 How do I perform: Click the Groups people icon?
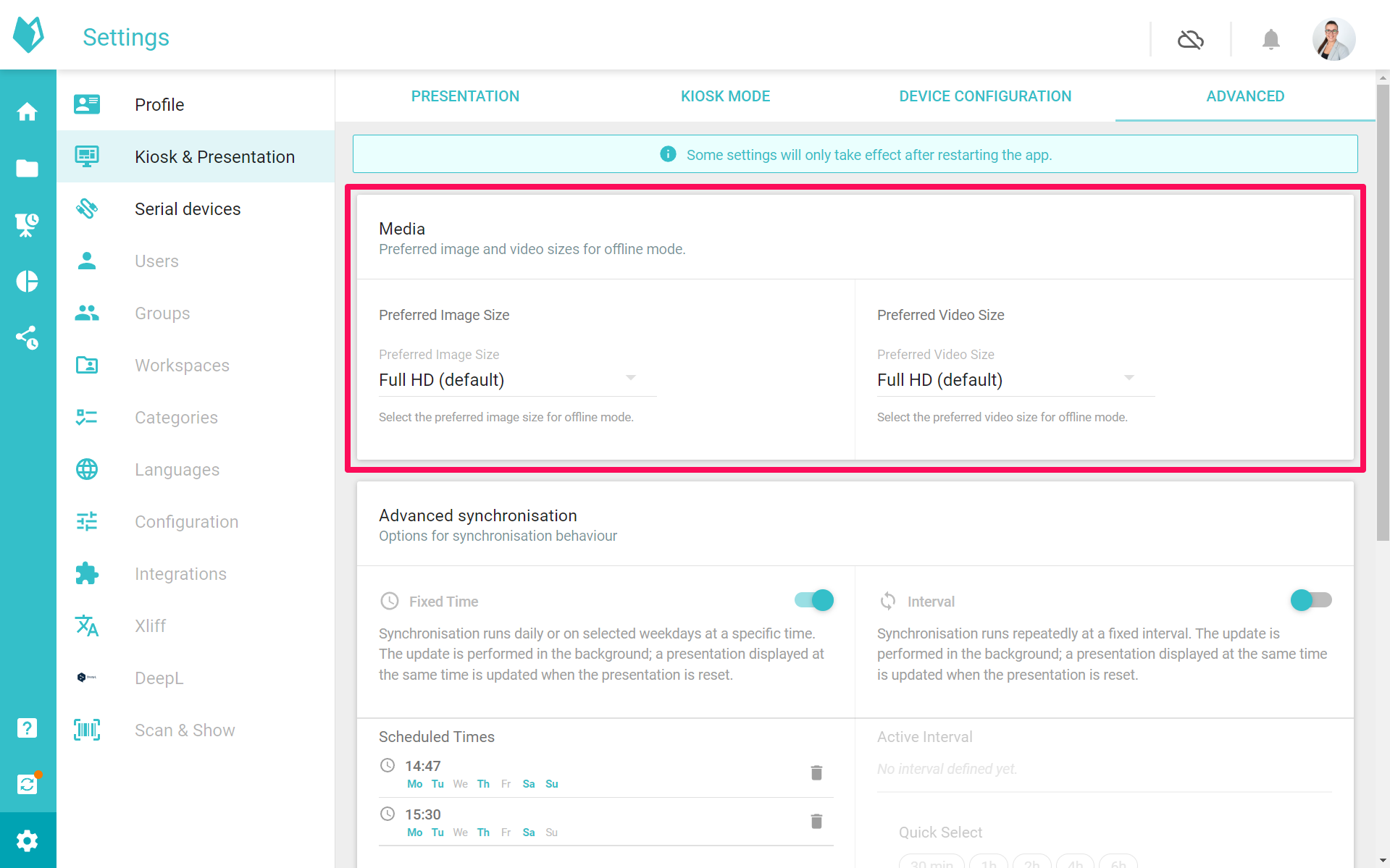click(87, 313)
